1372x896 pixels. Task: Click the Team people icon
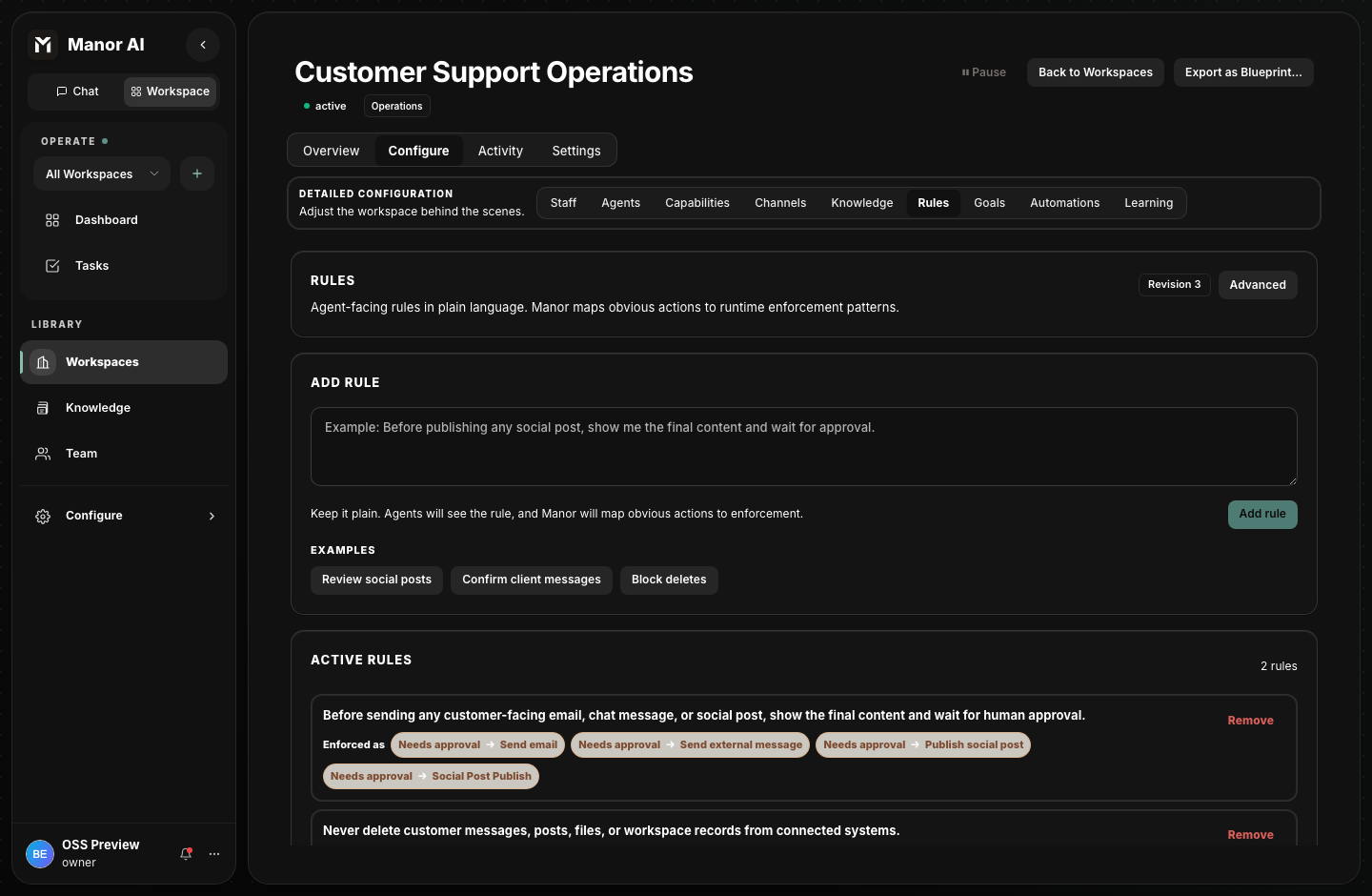click(43, 454)
